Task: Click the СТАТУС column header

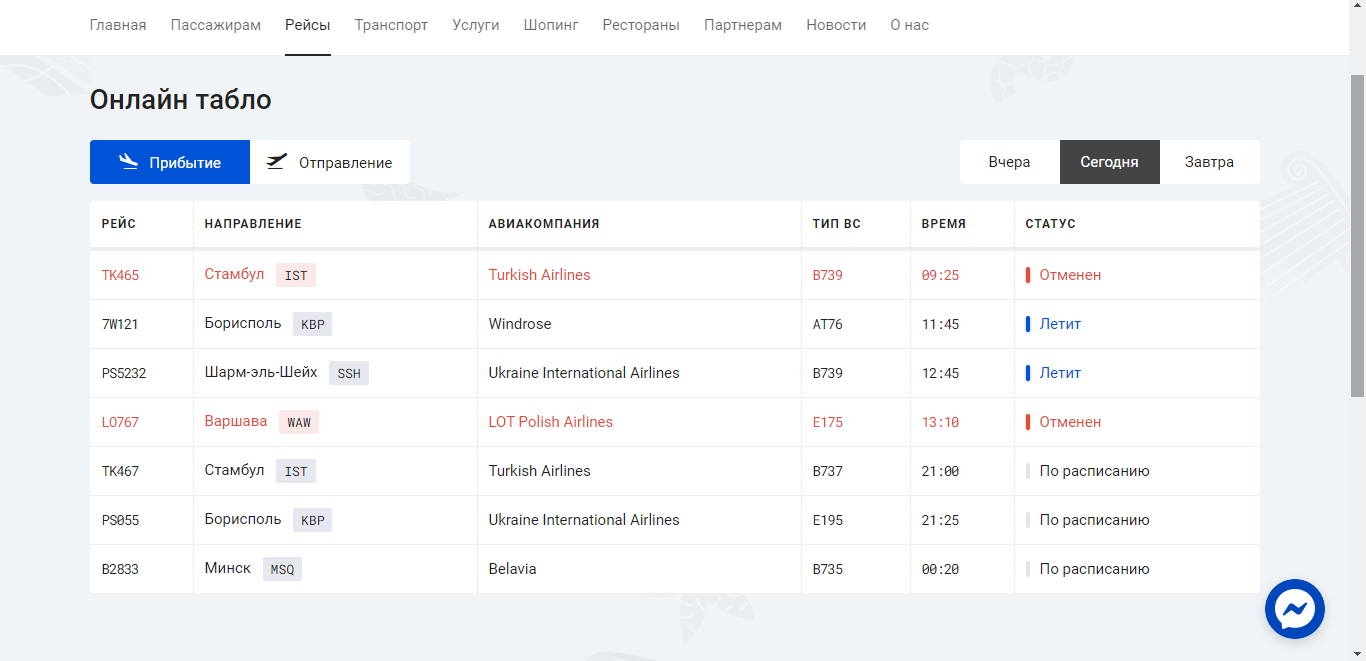Action: (1051, 224)
